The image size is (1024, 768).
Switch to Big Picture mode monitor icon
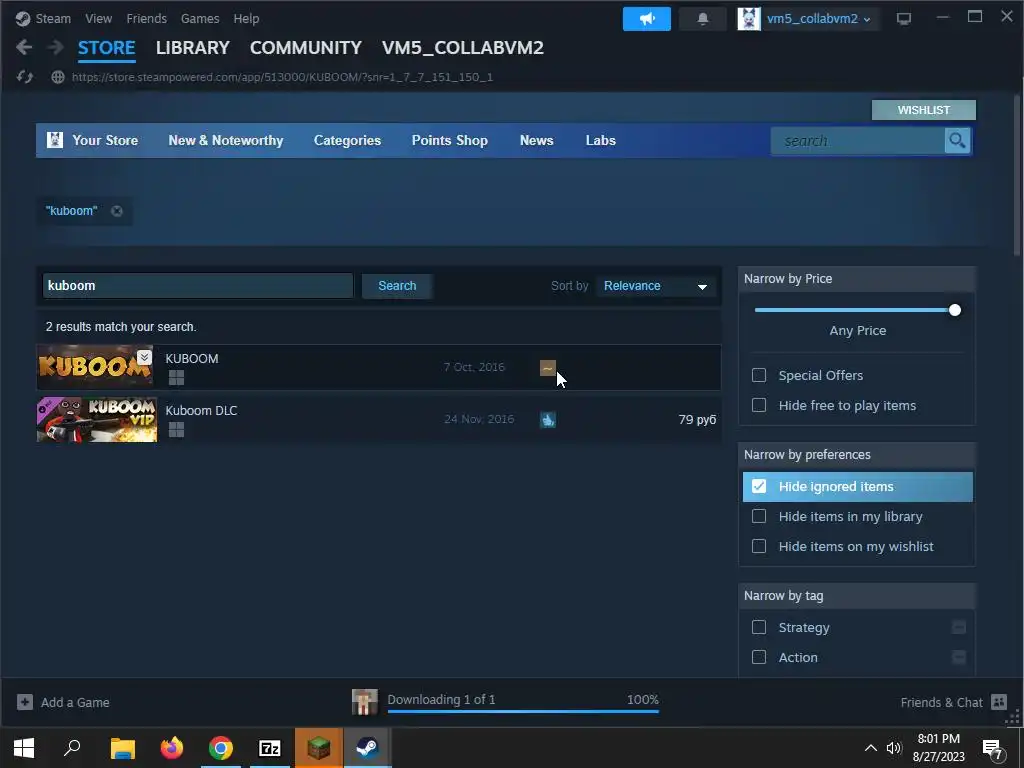click(904, 19)
